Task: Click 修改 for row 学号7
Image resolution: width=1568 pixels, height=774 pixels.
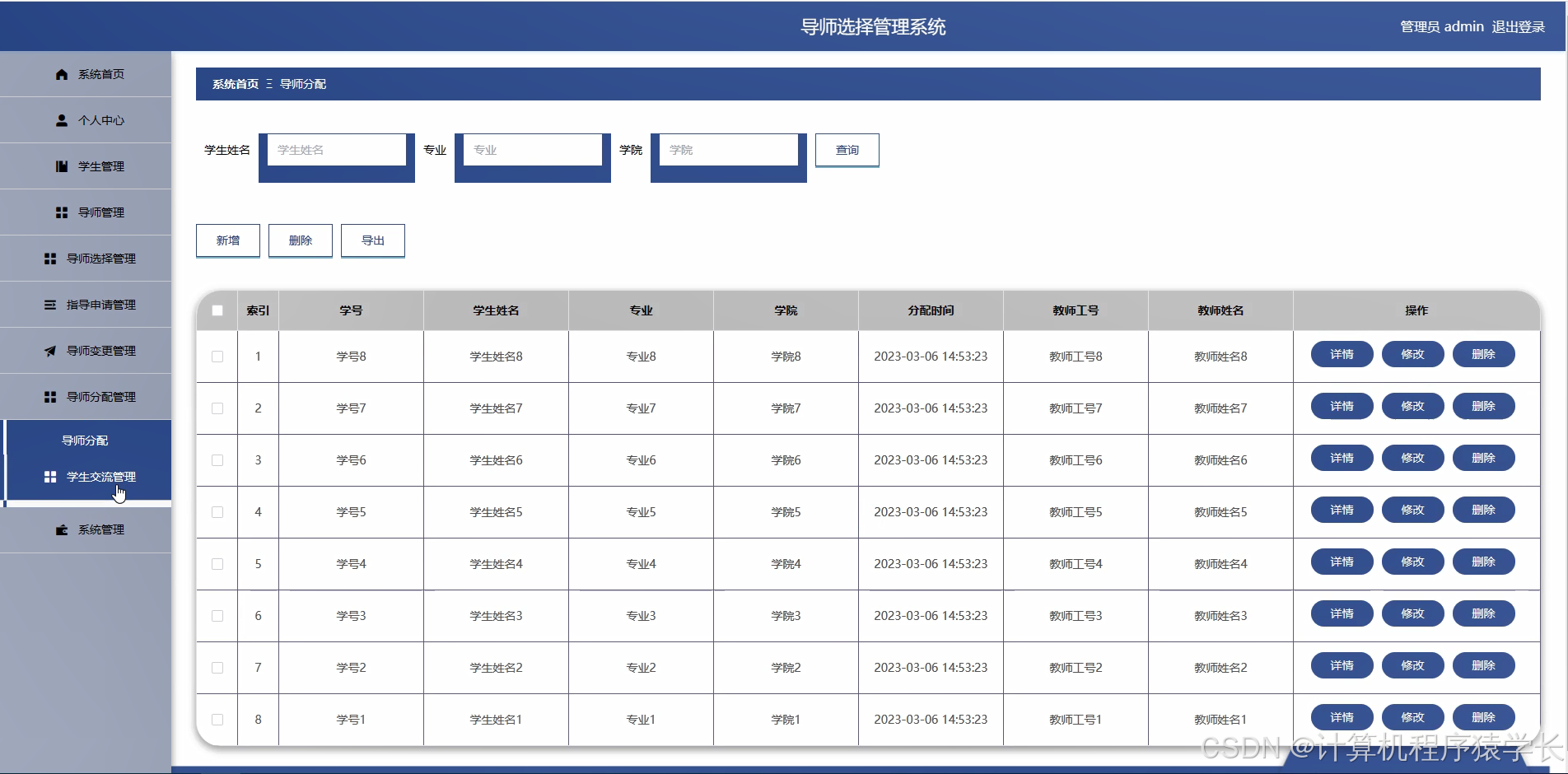Action: click(x=1413, y=406)
